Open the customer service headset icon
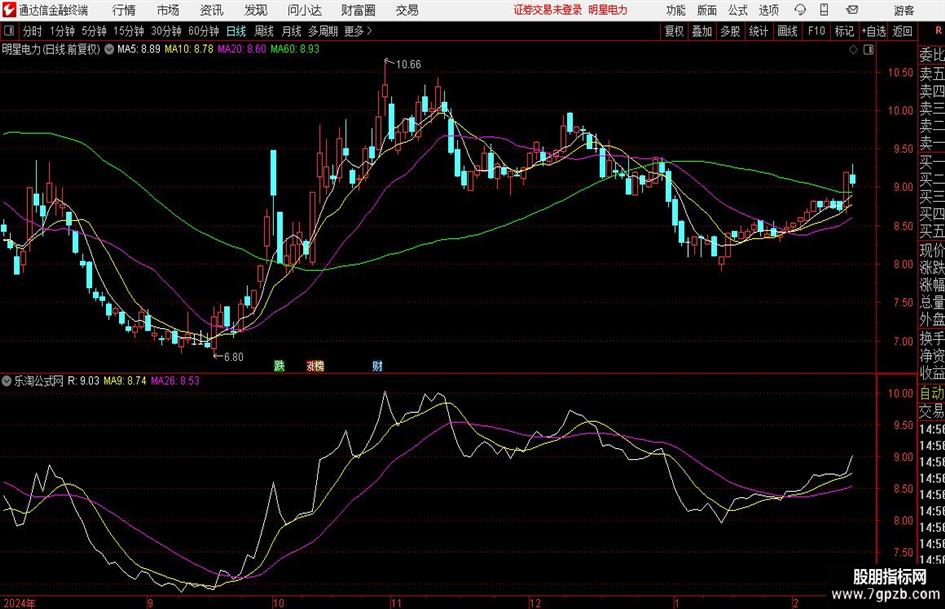 800,10
